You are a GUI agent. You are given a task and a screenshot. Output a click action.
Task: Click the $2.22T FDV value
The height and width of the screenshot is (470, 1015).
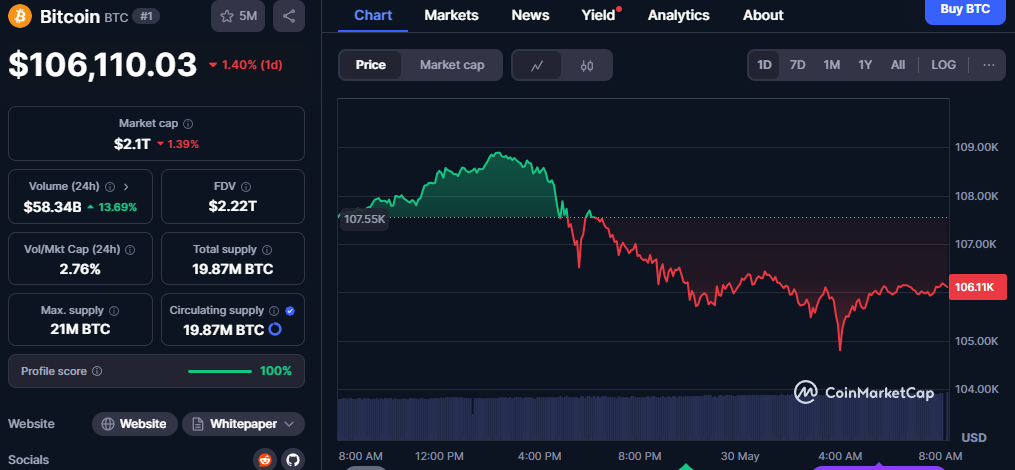pyautogui.click(x=232, y=207)
